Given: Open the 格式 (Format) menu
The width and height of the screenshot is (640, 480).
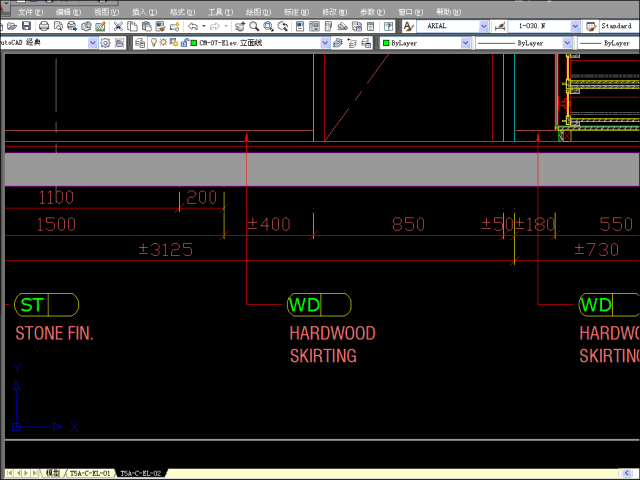Looking at the screenshot, I should click(182, 12).
